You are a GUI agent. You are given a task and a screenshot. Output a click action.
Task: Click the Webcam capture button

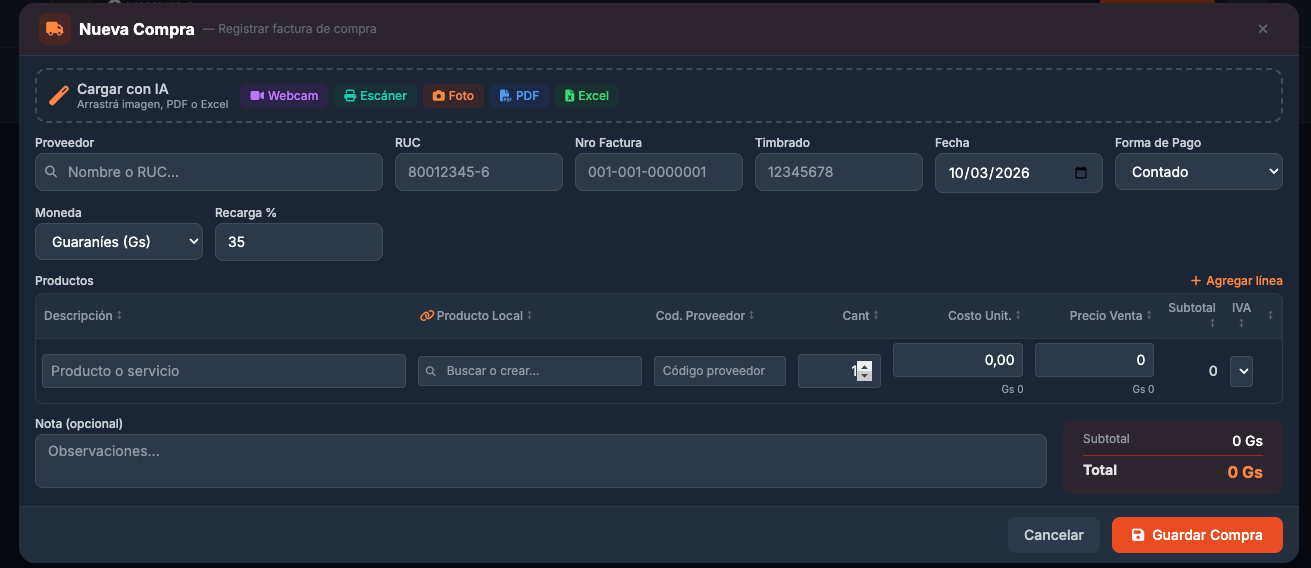pyautogui.click(x=284, y=96)
